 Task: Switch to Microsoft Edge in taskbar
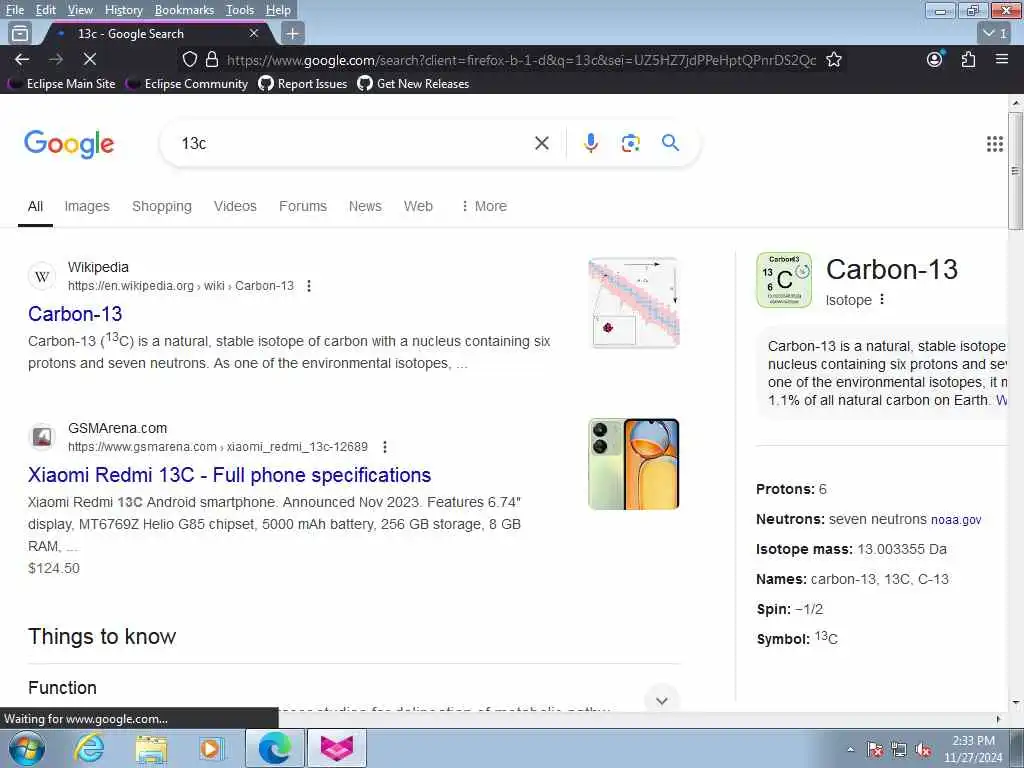[x=274, y=748]
